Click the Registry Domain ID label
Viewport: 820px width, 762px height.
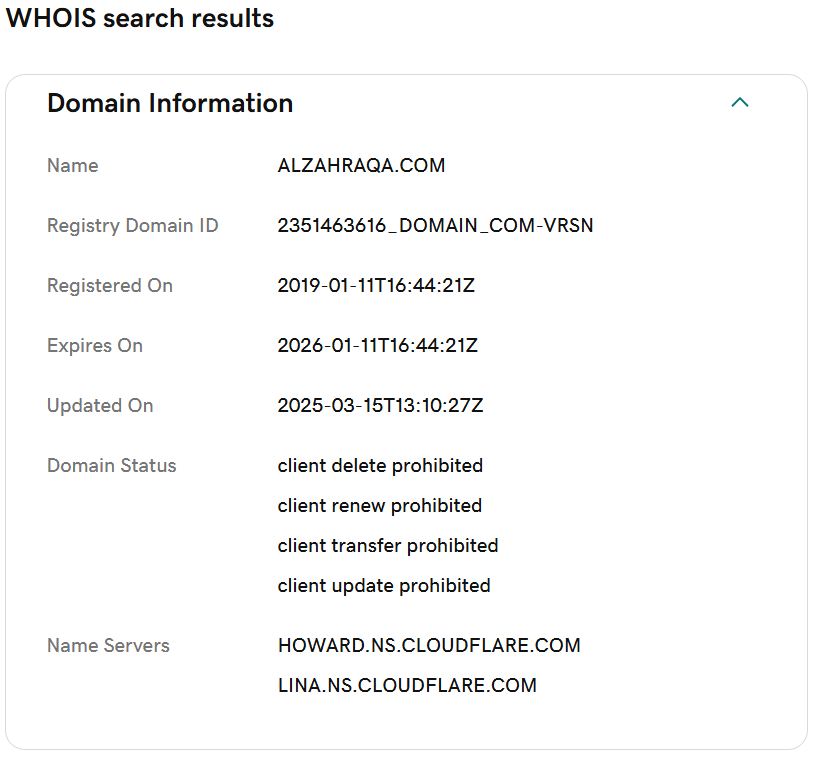[x=133, y=226]
